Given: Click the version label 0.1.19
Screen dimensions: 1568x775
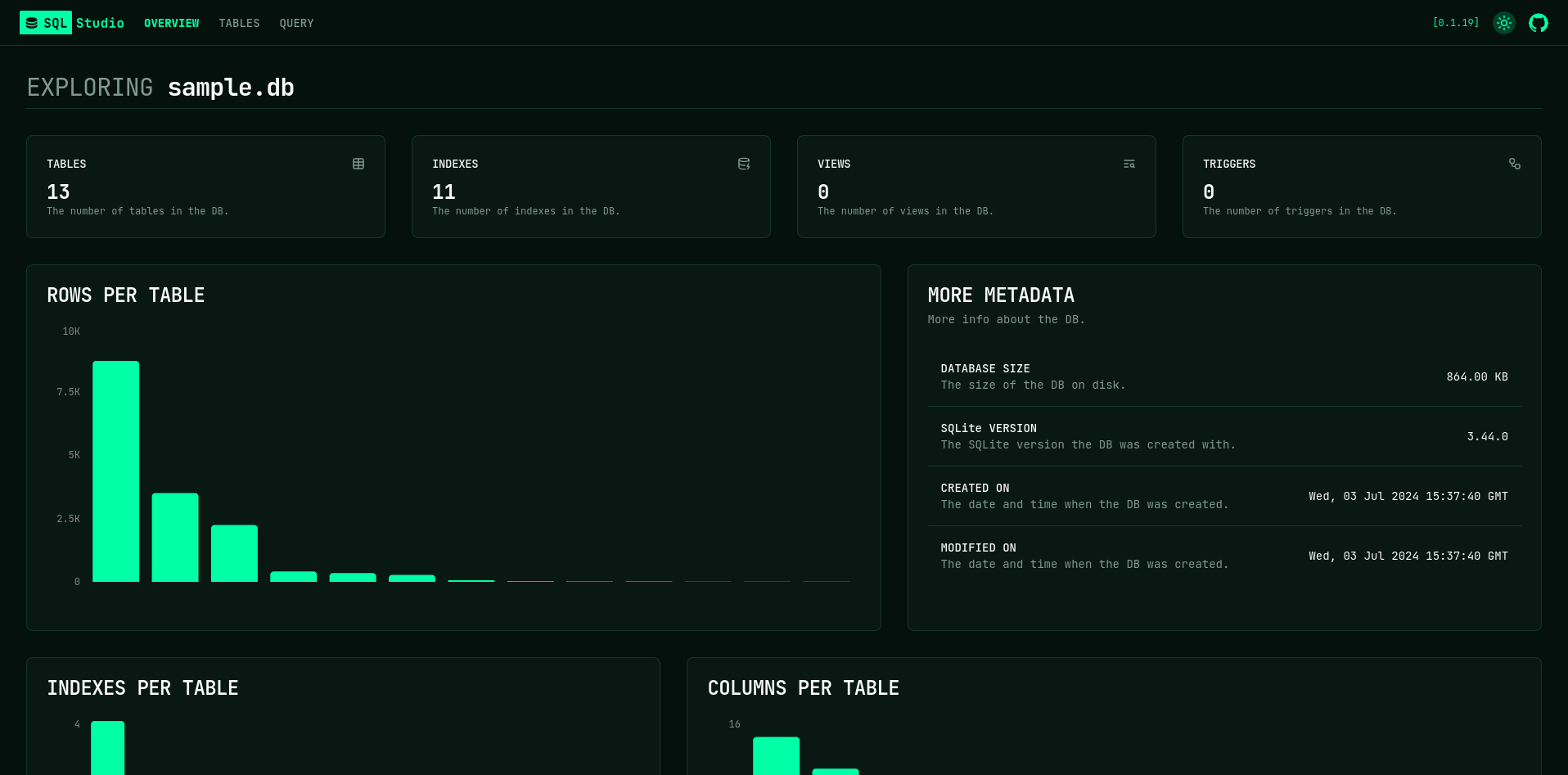Looking at the screenshot, I should tap(1456, 23).
